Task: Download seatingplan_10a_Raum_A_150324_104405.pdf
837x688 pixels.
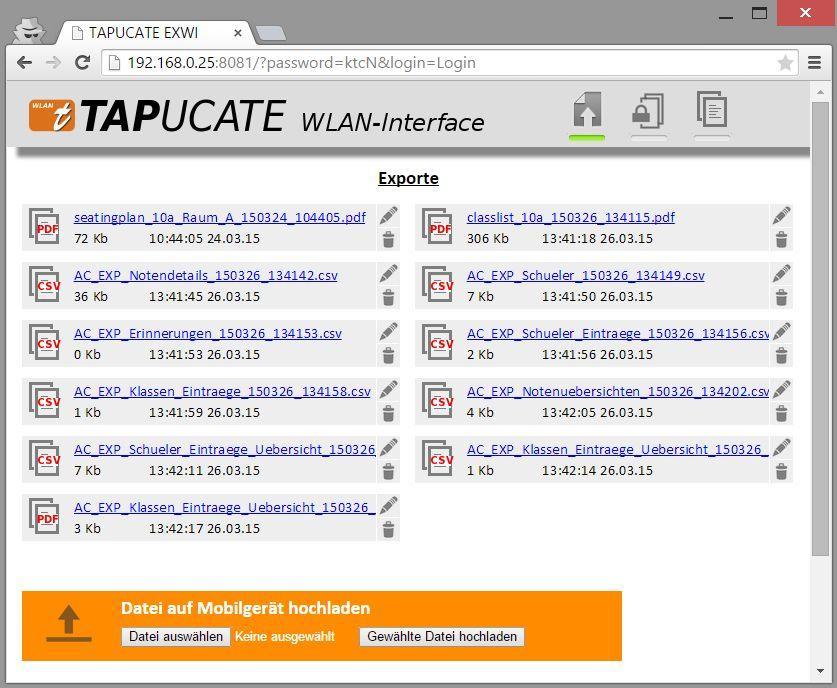Action: pos(219,218)
